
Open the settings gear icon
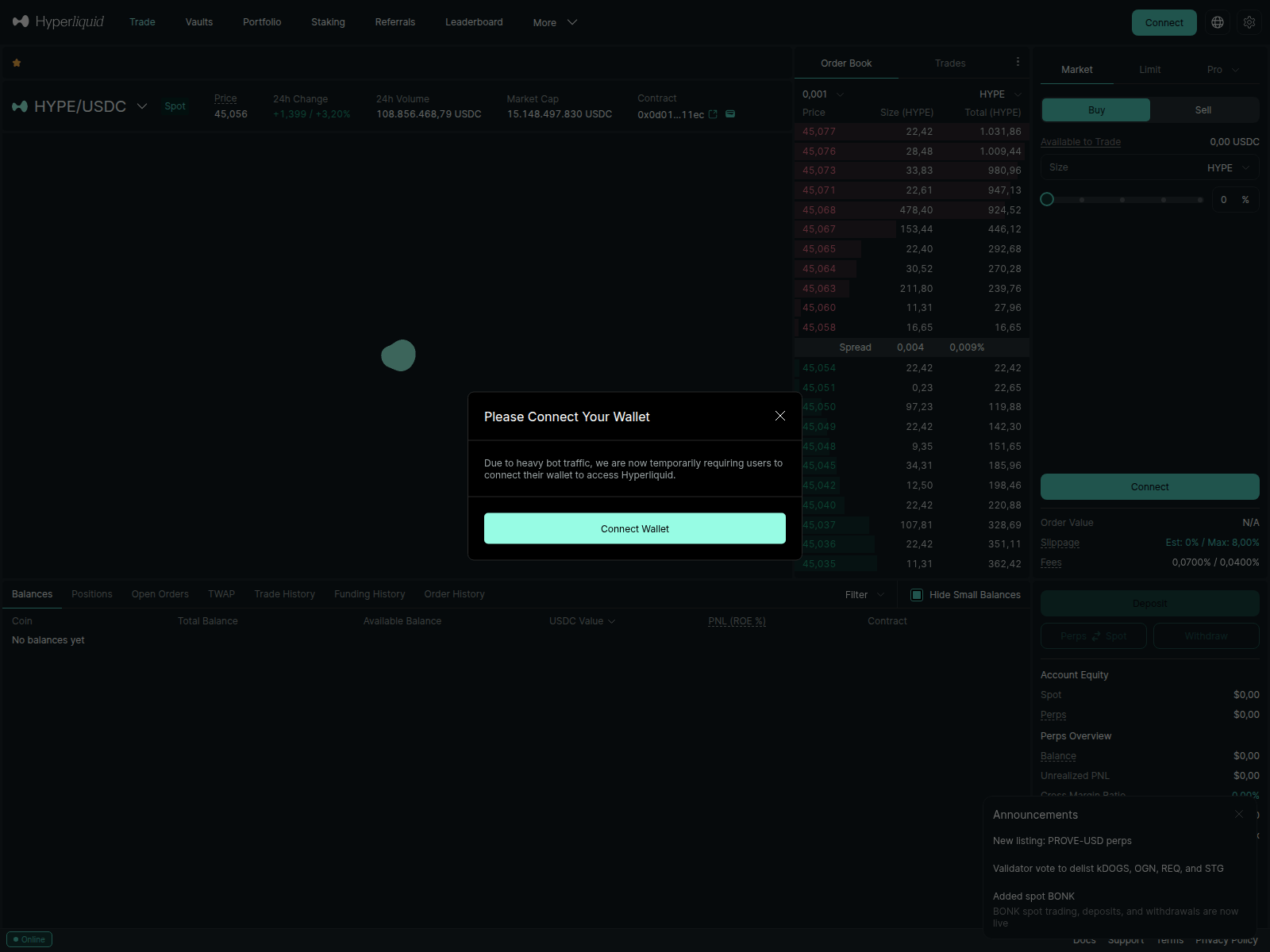[x=1249, y=22]
